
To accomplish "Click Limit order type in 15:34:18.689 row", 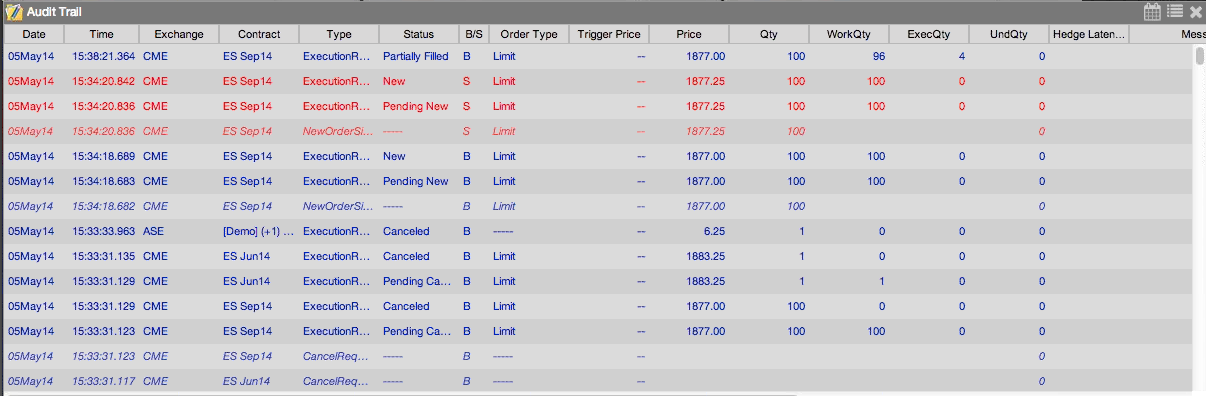I will 504,156.
